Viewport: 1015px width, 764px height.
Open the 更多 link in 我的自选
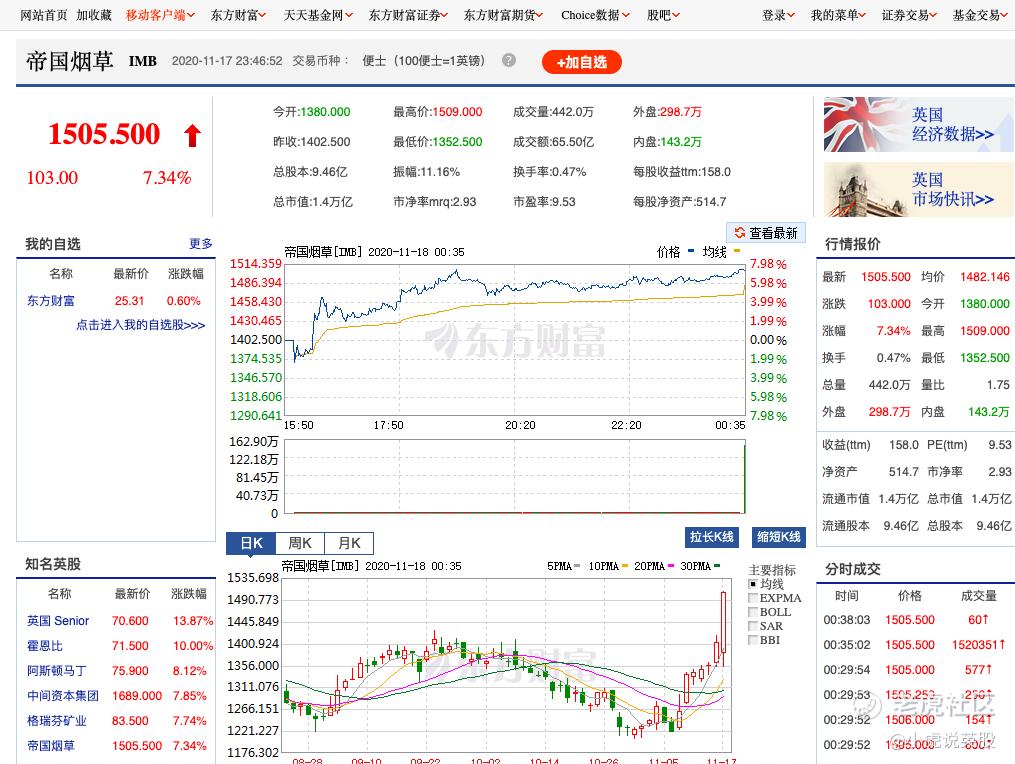[201, 243]
